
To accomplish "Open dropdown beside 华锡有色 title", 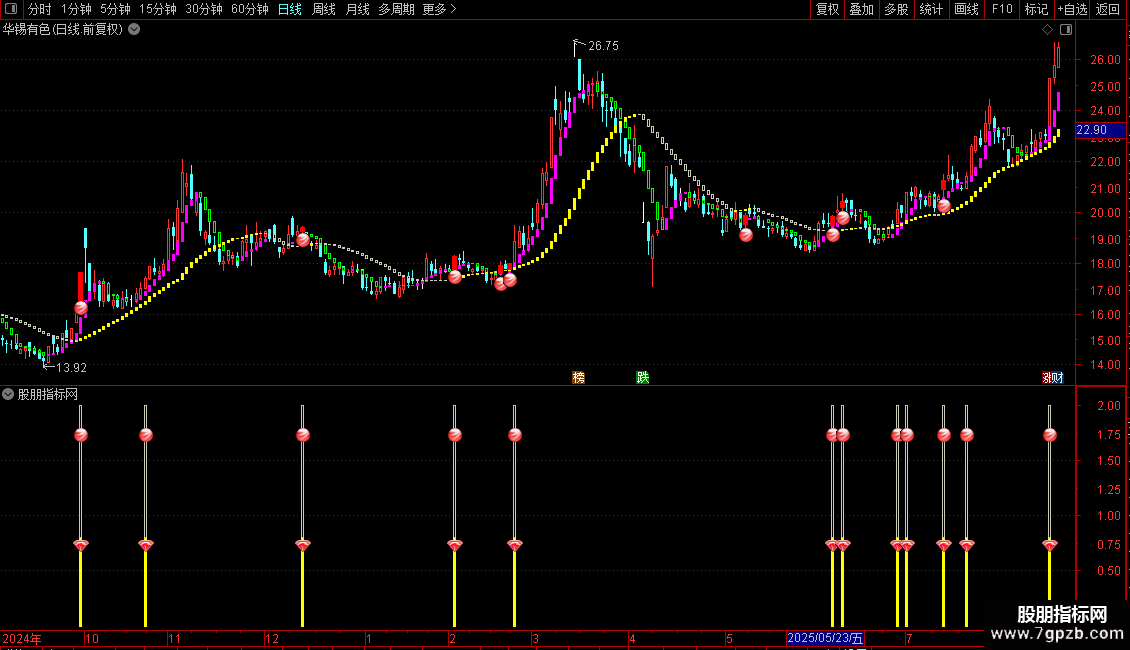I will [x=134, y=30].
